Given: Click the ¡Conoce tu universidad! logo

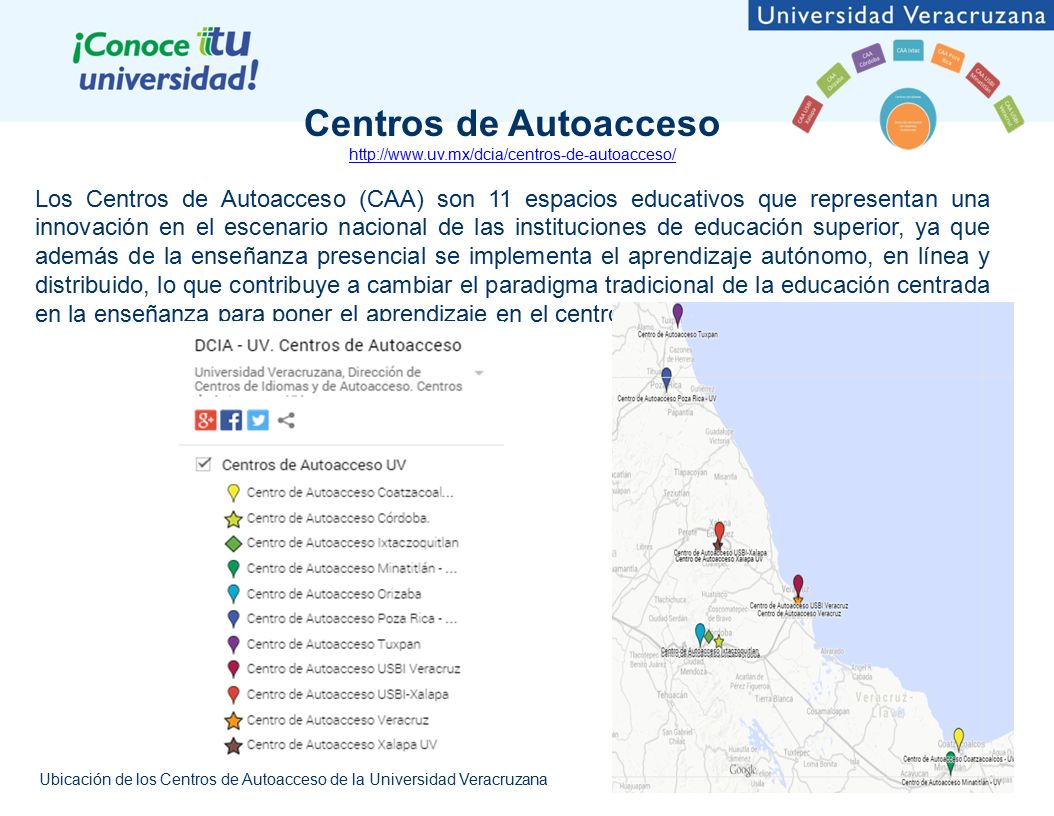Looking at the screenshot, I should point(165,59).
